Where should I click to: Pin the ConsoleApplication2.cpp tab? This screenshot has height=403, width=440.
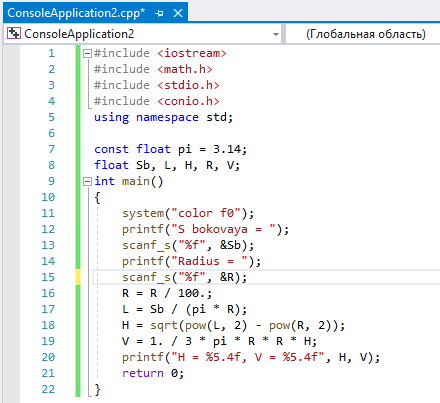coord(159,13)
